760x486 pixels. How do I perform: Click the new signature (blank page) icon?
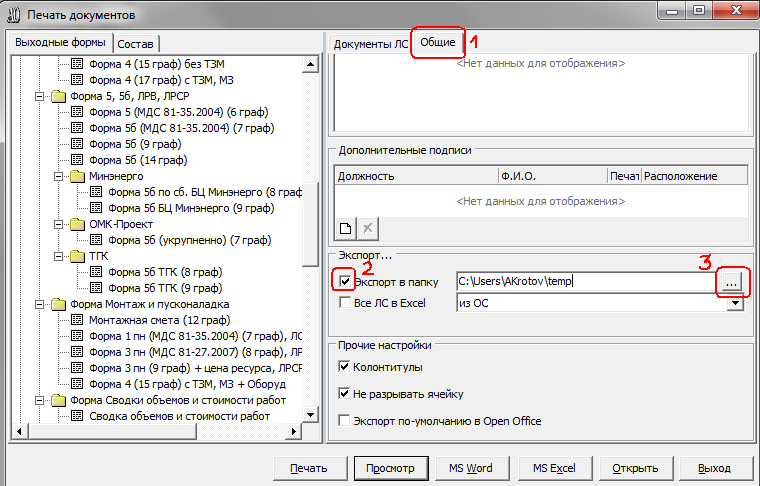[x=346, y=228]
